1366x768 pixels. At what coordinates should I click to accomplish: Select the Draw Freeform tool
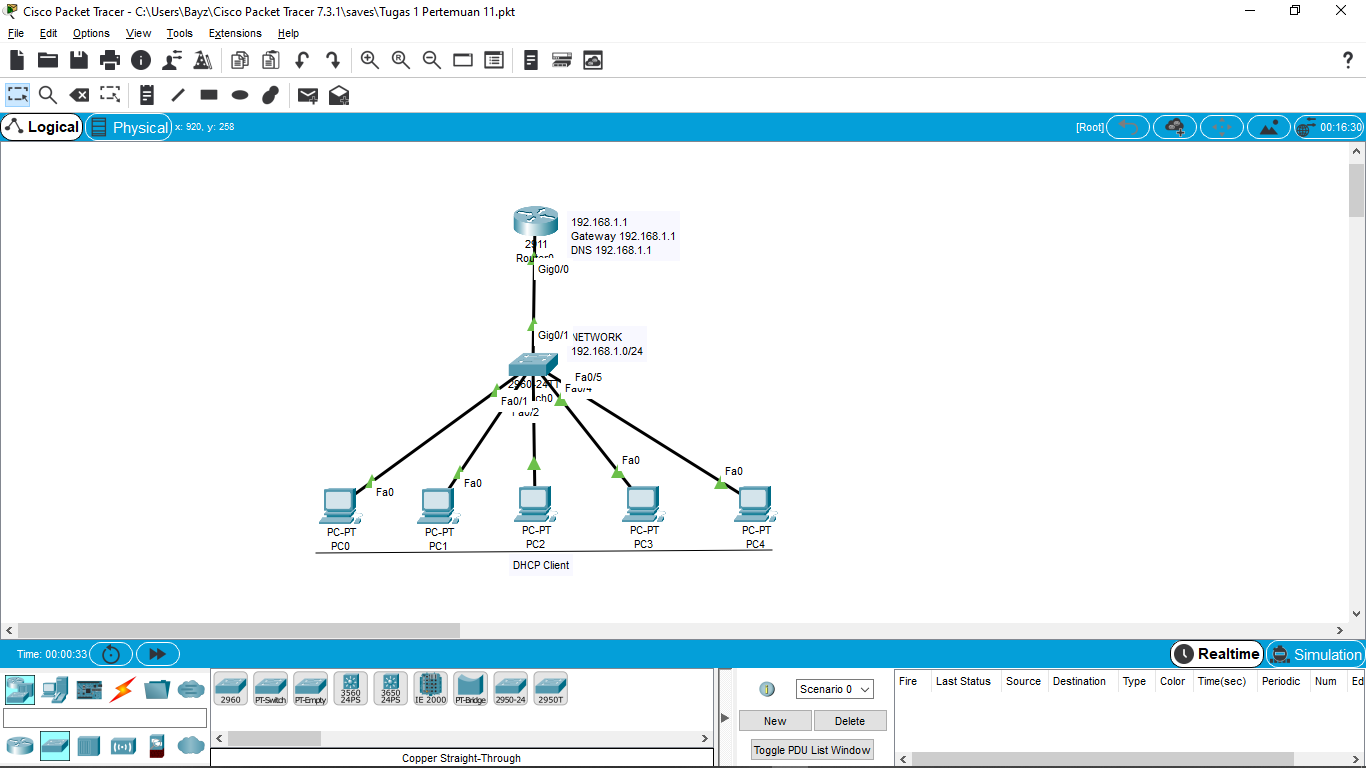270,95
